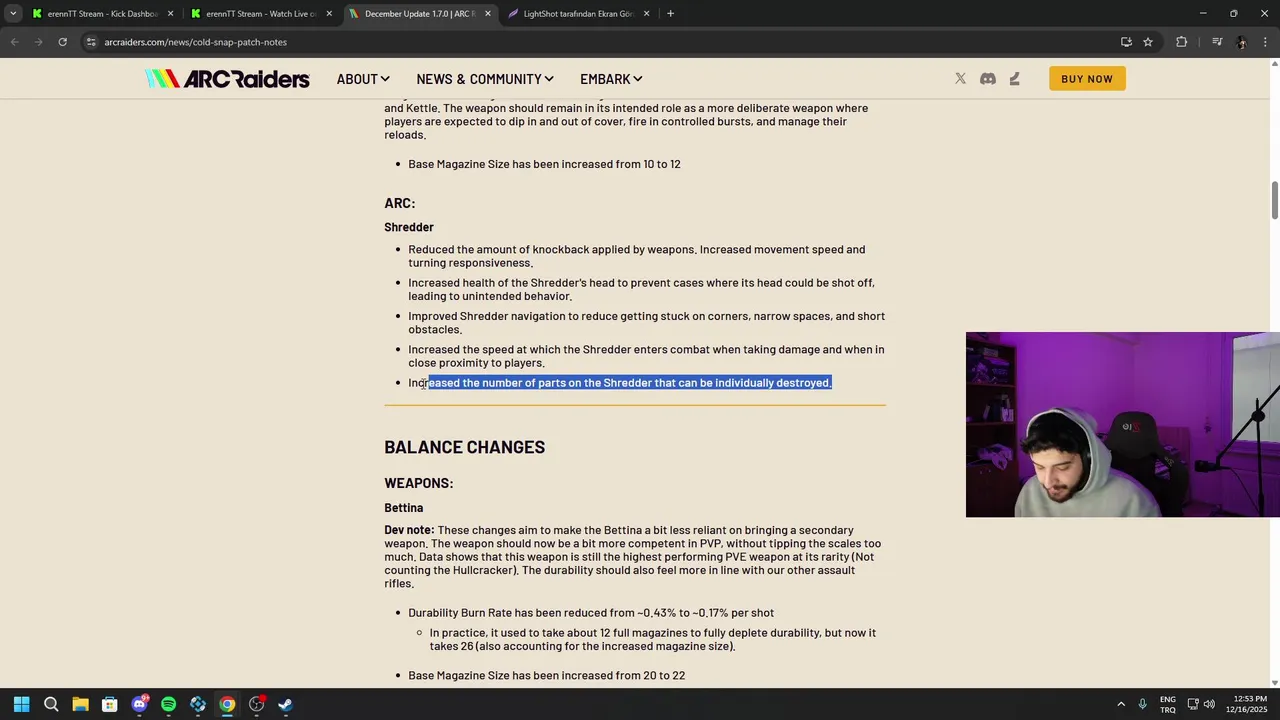Close the LightShot tab
The width and height of the screenshot is (1280, 720).
tap(646, 14)
